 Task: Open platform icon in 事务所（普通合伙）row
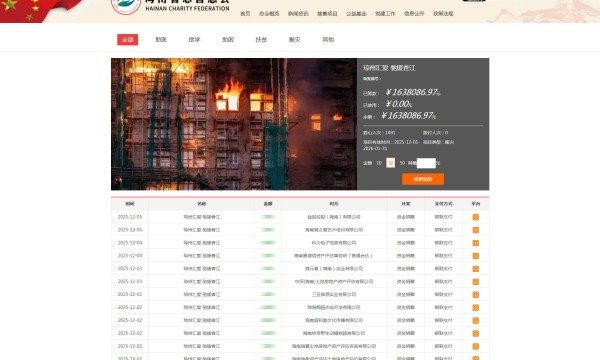click(x=476, y=256)
